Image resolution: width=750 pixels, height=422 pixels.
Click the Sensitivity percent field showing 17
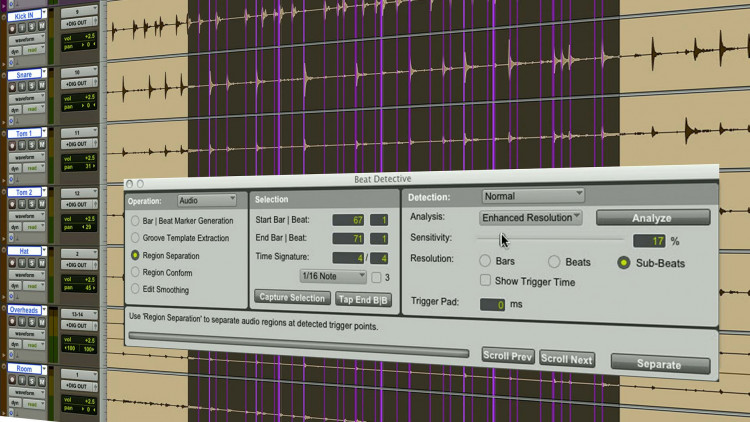pos(649,241)
